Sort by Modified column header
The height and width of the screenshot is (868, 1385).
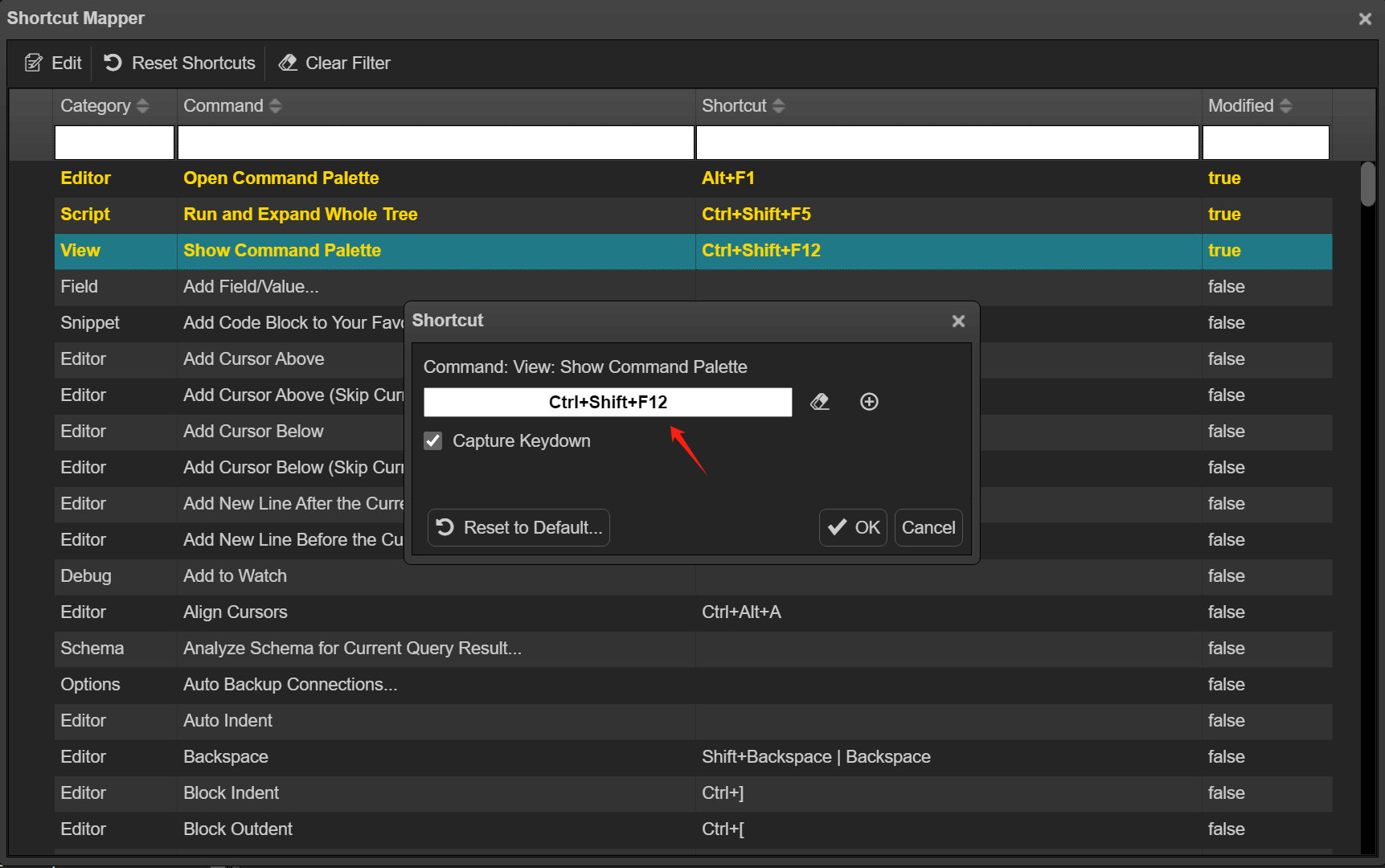[x=1250, y=106]
